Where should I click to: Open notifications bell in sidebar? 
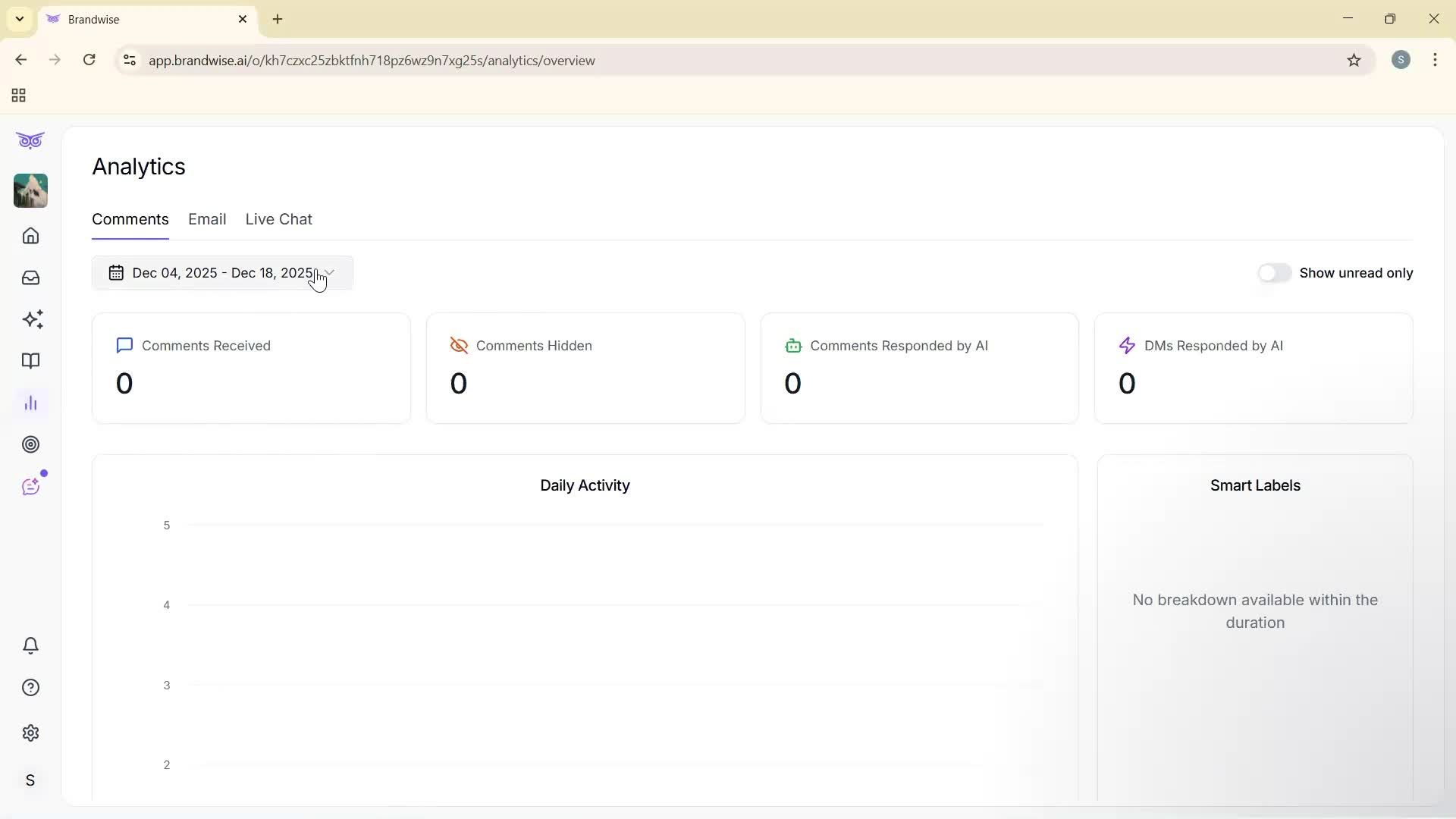coord(30,645)
